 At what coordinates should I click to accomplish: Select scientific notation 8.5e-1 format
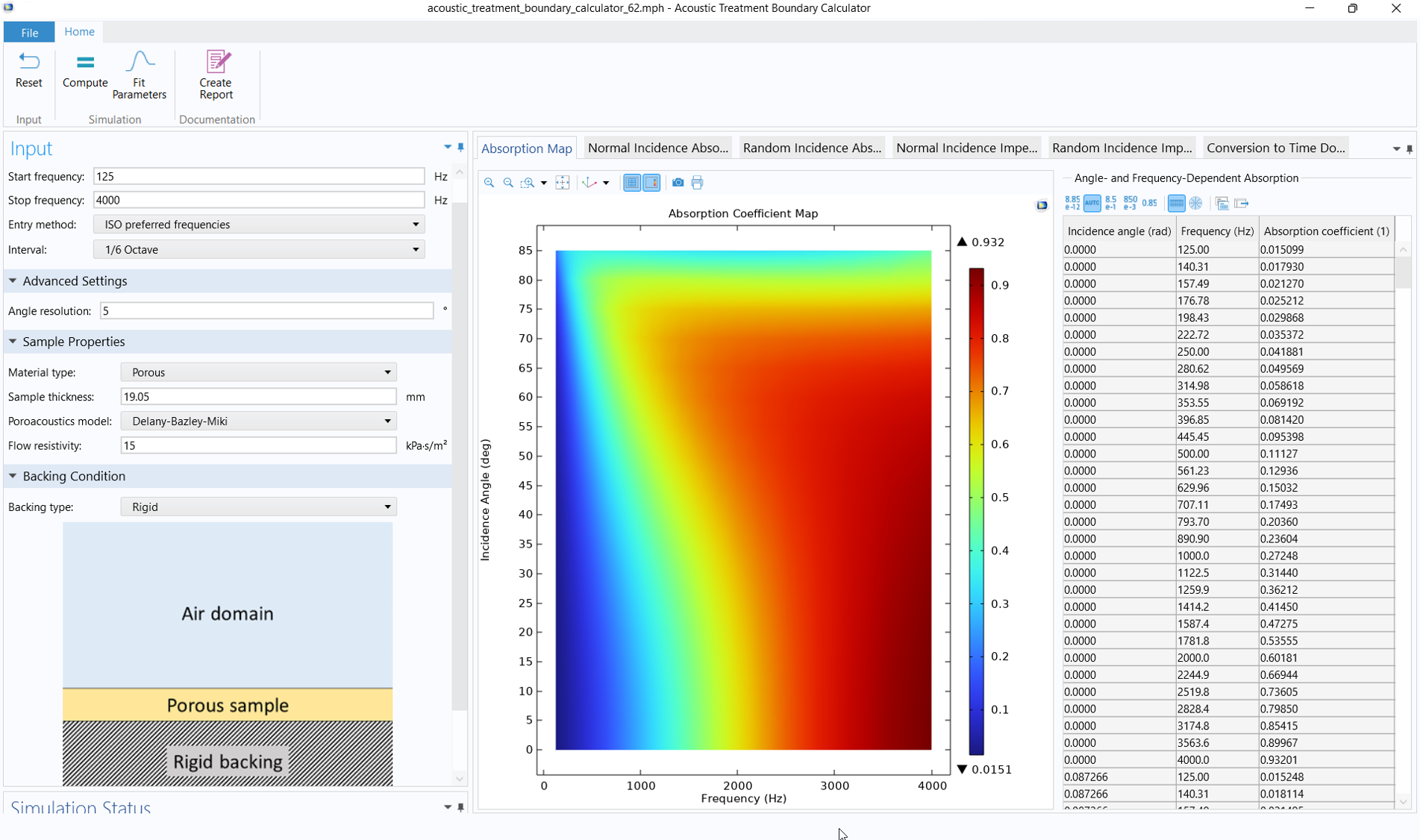tap(1111, 203)
